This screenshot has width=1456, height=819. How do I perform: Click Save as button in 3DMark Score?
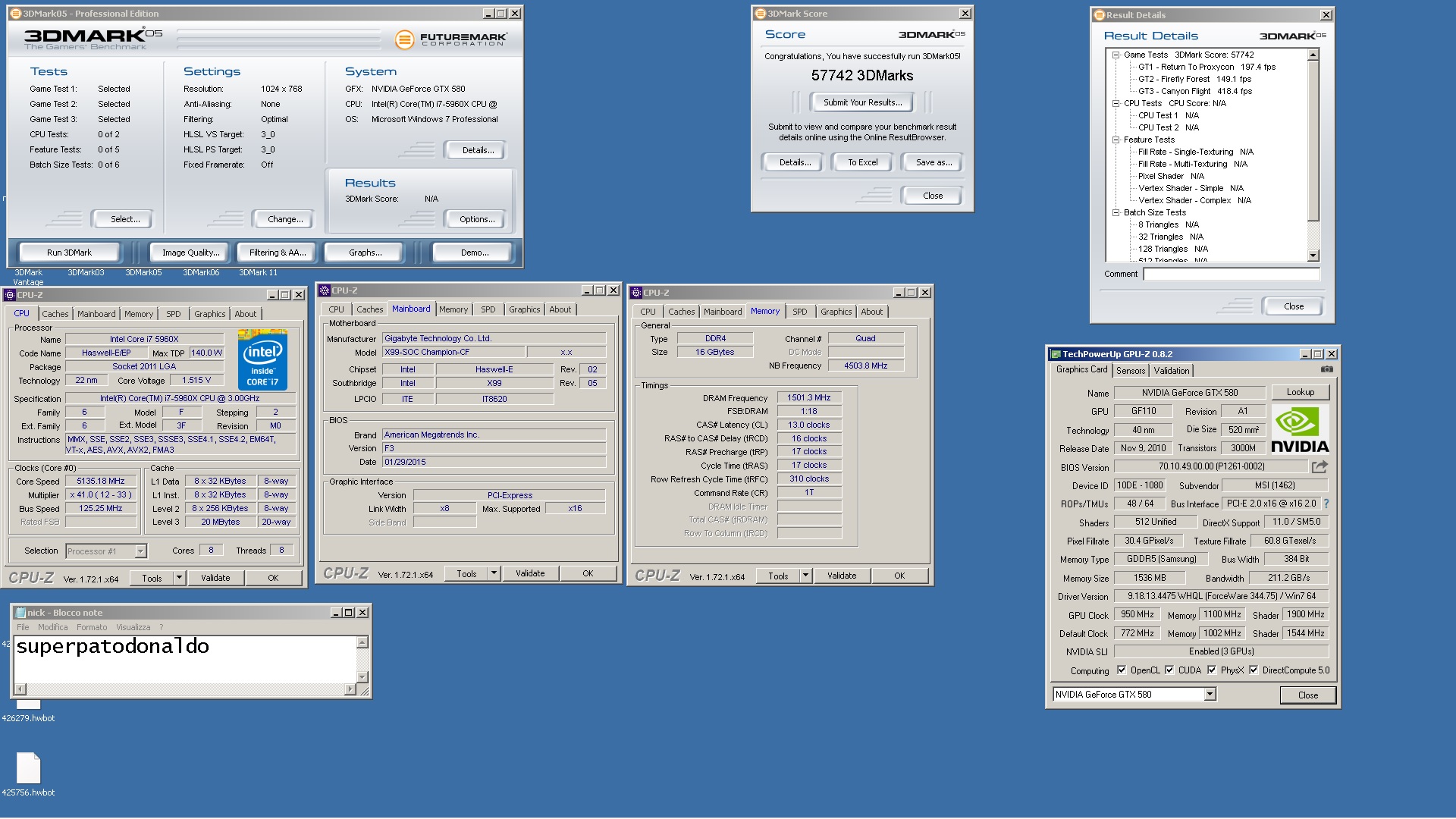pyautogui.click(x=934, y=162)
